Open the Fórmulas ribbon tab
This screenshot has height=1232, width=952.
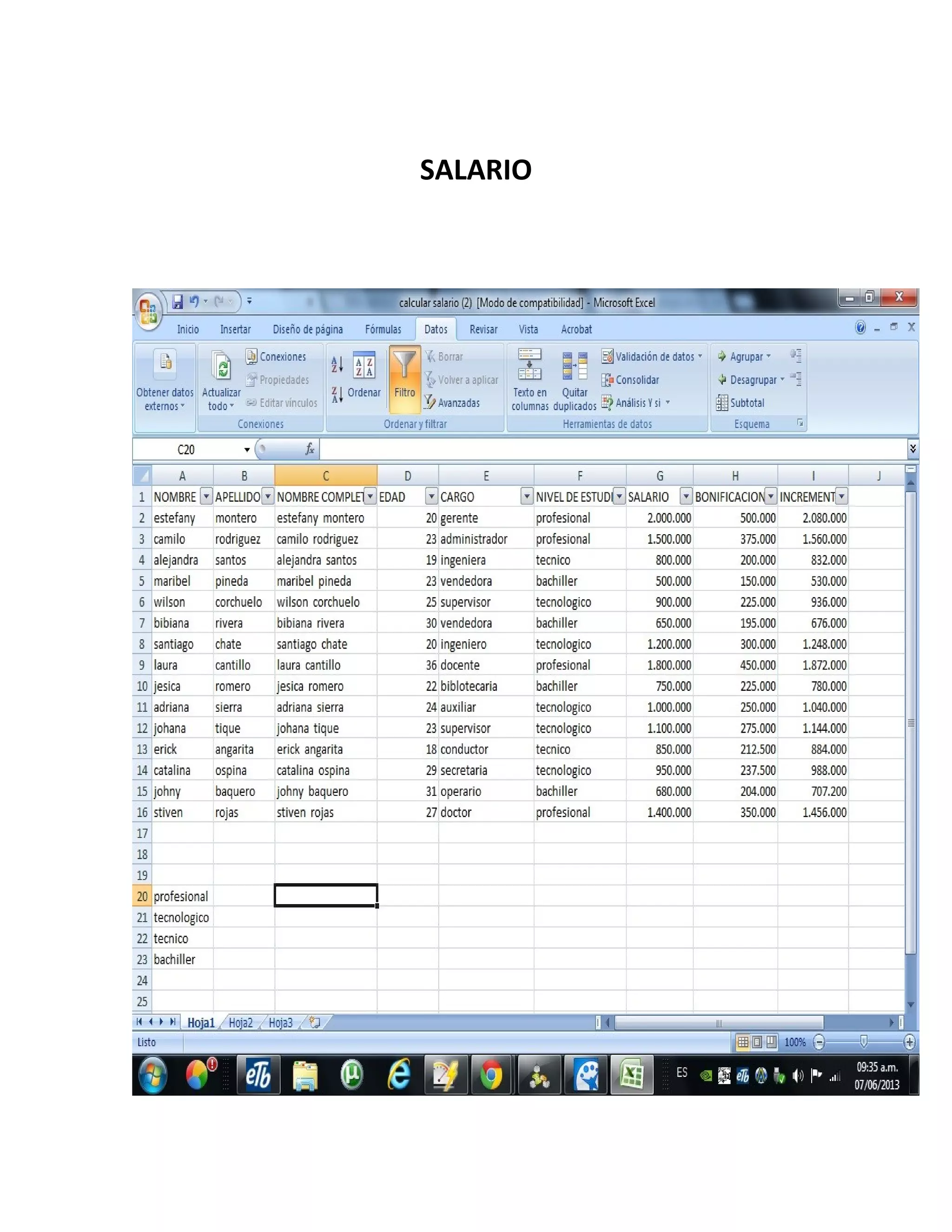coord(383,330)
